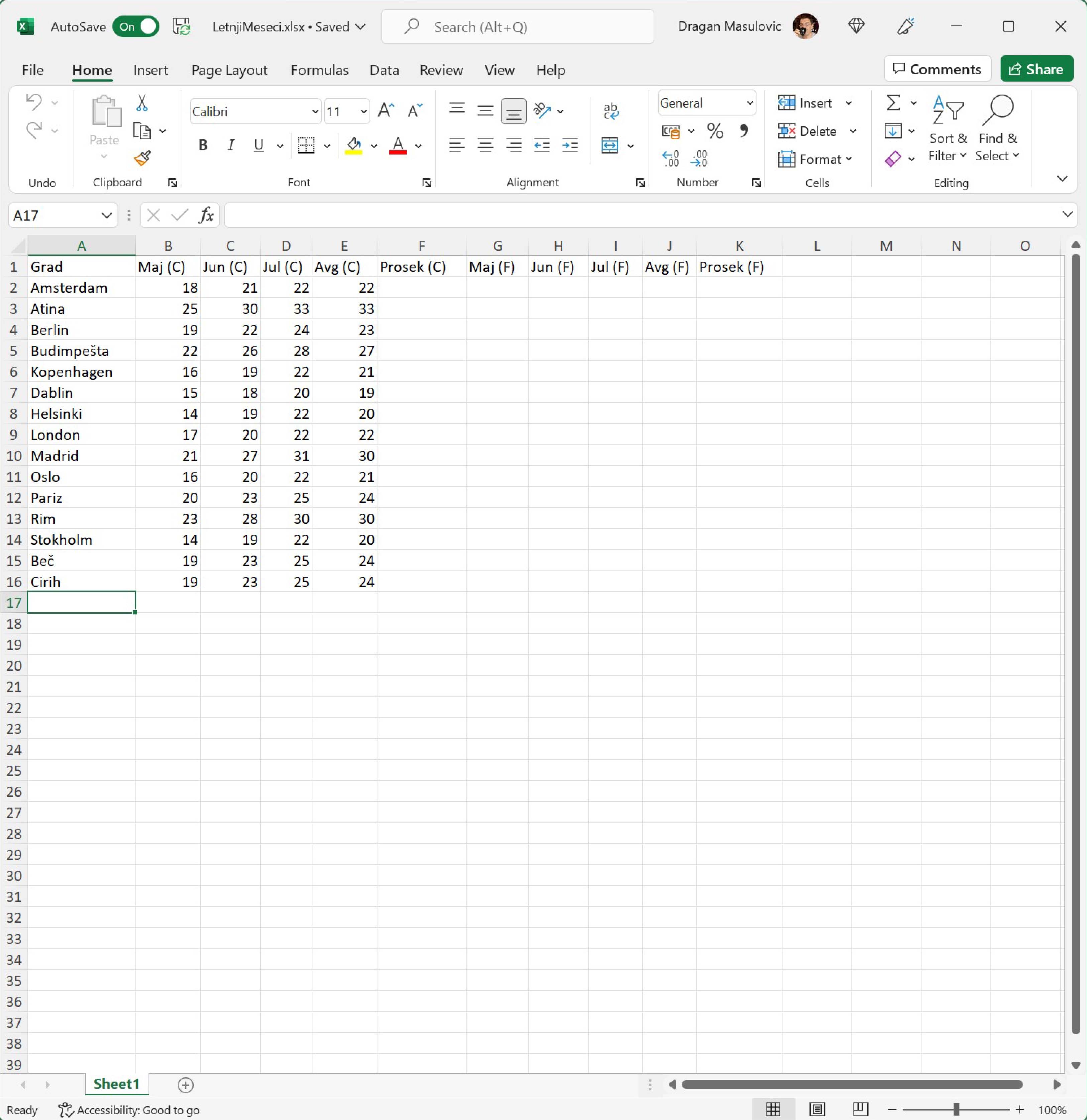
Task: Open the Comments pane button
Action: pos(937,69)
